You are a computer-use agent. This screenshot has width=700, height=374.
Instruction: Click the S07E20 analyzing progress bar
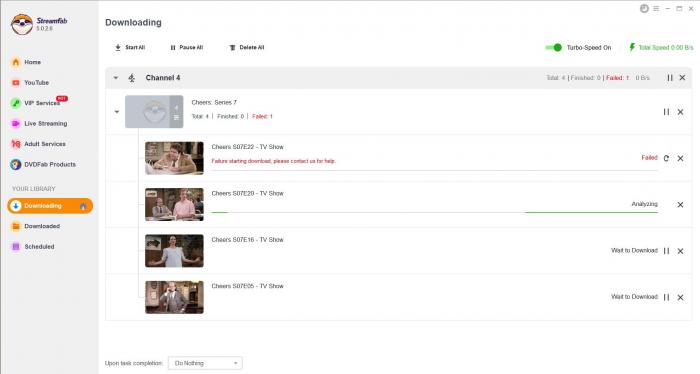tap(434, 212)
